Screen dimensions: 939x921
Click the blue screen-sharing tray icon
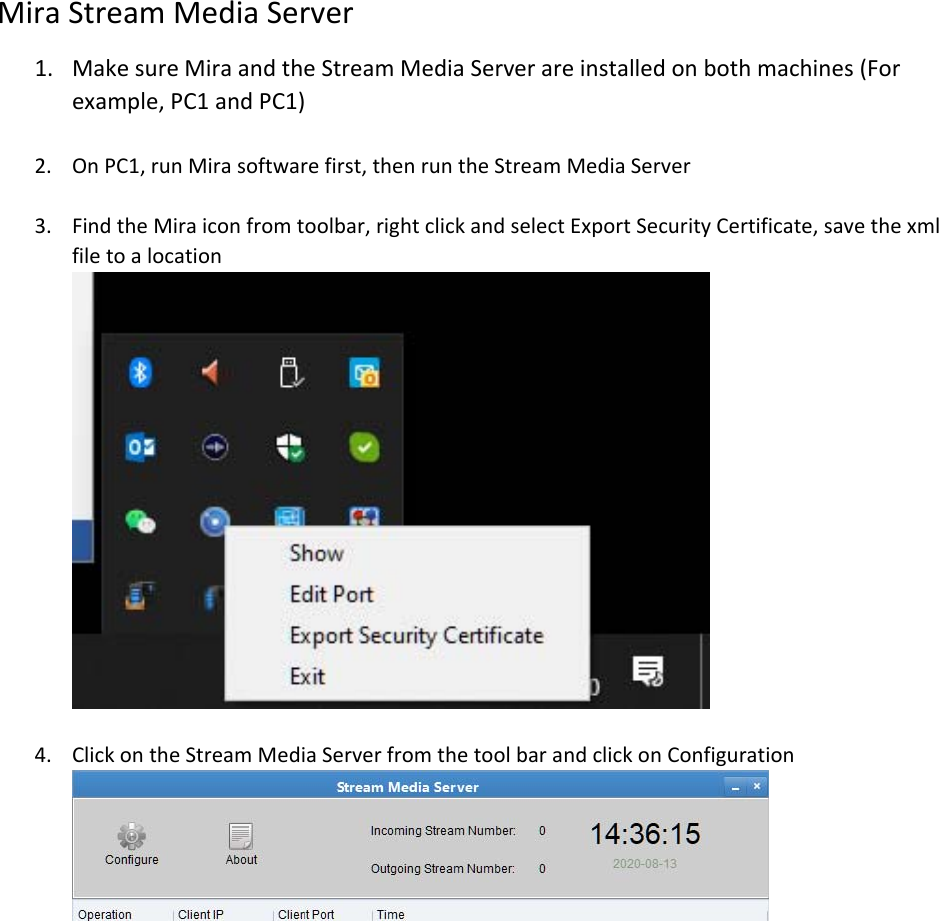[289, 518]
